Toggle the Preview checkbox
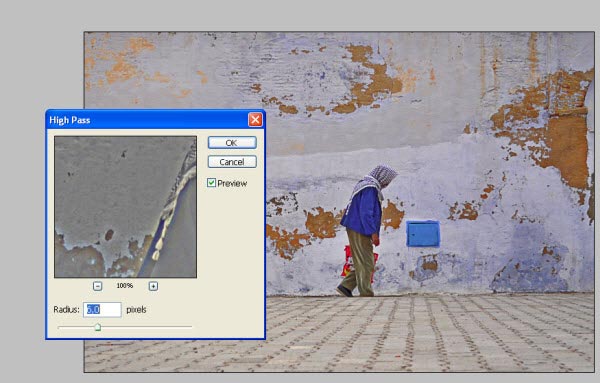Viewport: 600px width, 383px height. [211, 183]
